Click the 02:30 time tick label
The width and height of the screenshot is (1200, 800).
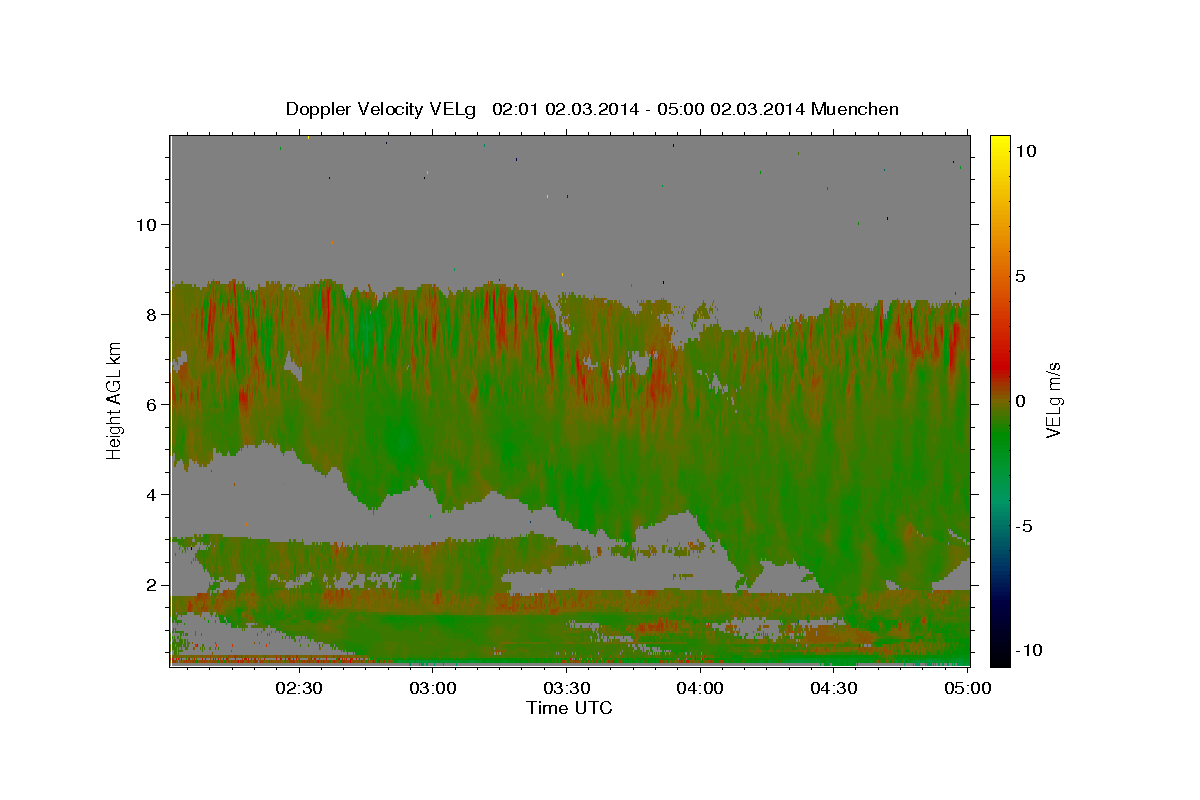[x=299, y=688]
